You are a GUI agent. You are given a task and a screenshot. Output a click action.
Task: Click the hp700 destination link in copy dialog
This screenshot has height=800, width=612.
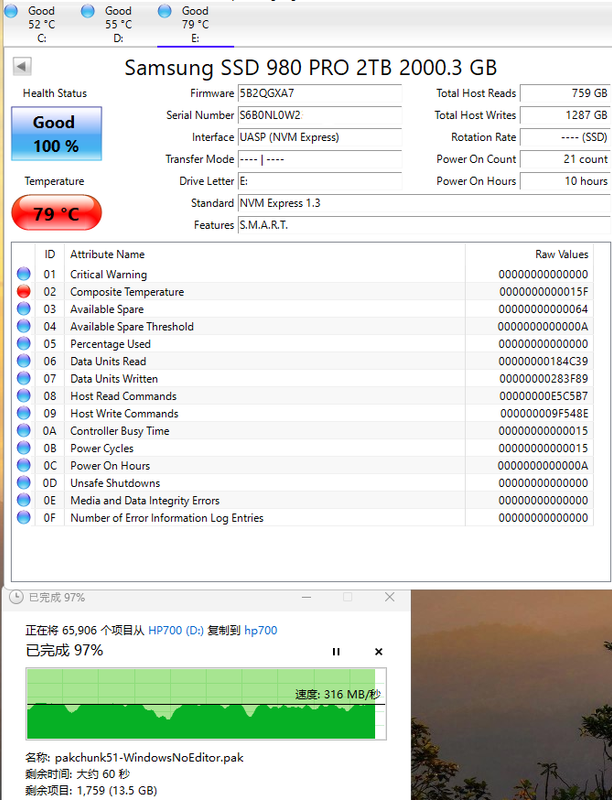coord(261,630)
